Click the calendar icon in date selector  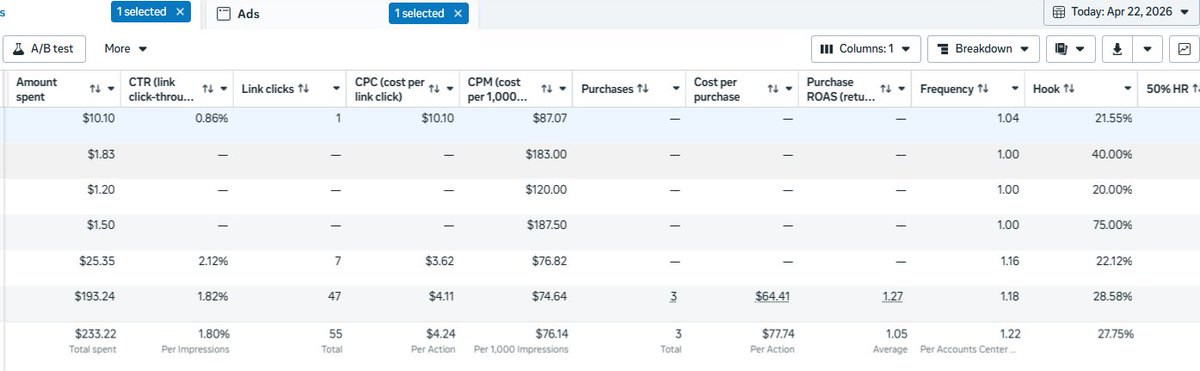pyautogui.click(x=1059, y=13)
